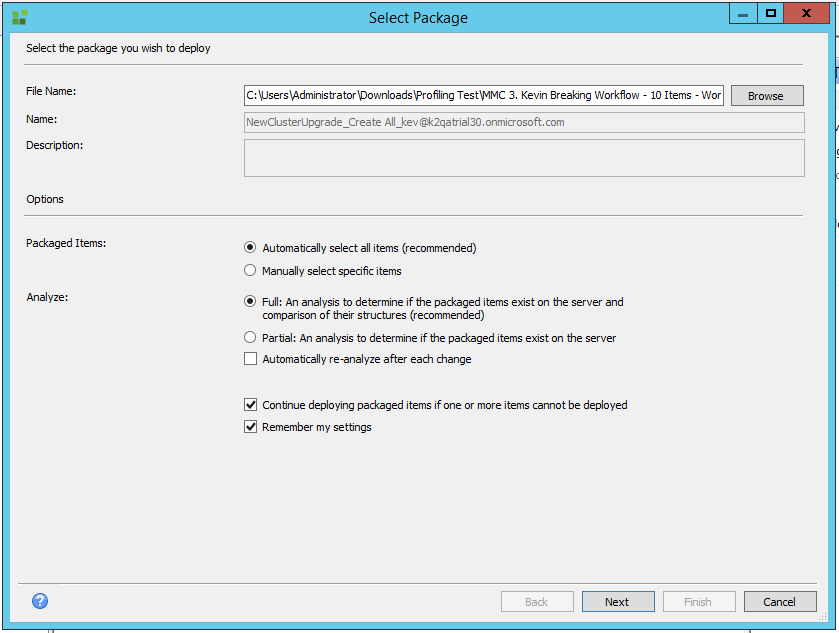The image size is (839, 633).
Task: Click the green app icon in title bar
Action: pyautogui.click(x=19, y=17)
